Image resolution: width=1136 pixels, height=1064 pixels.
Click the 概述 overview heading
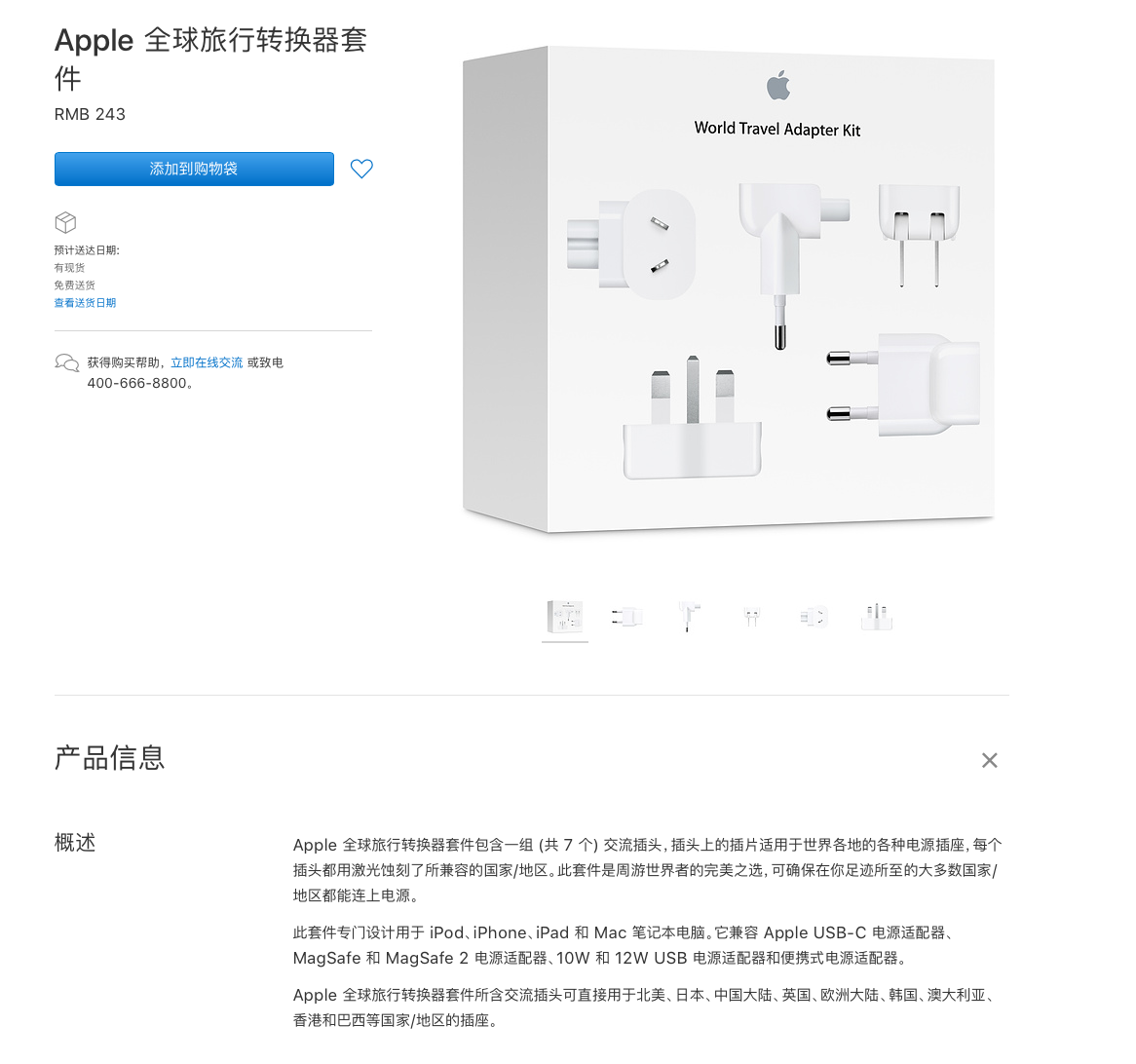coord(75,842)
